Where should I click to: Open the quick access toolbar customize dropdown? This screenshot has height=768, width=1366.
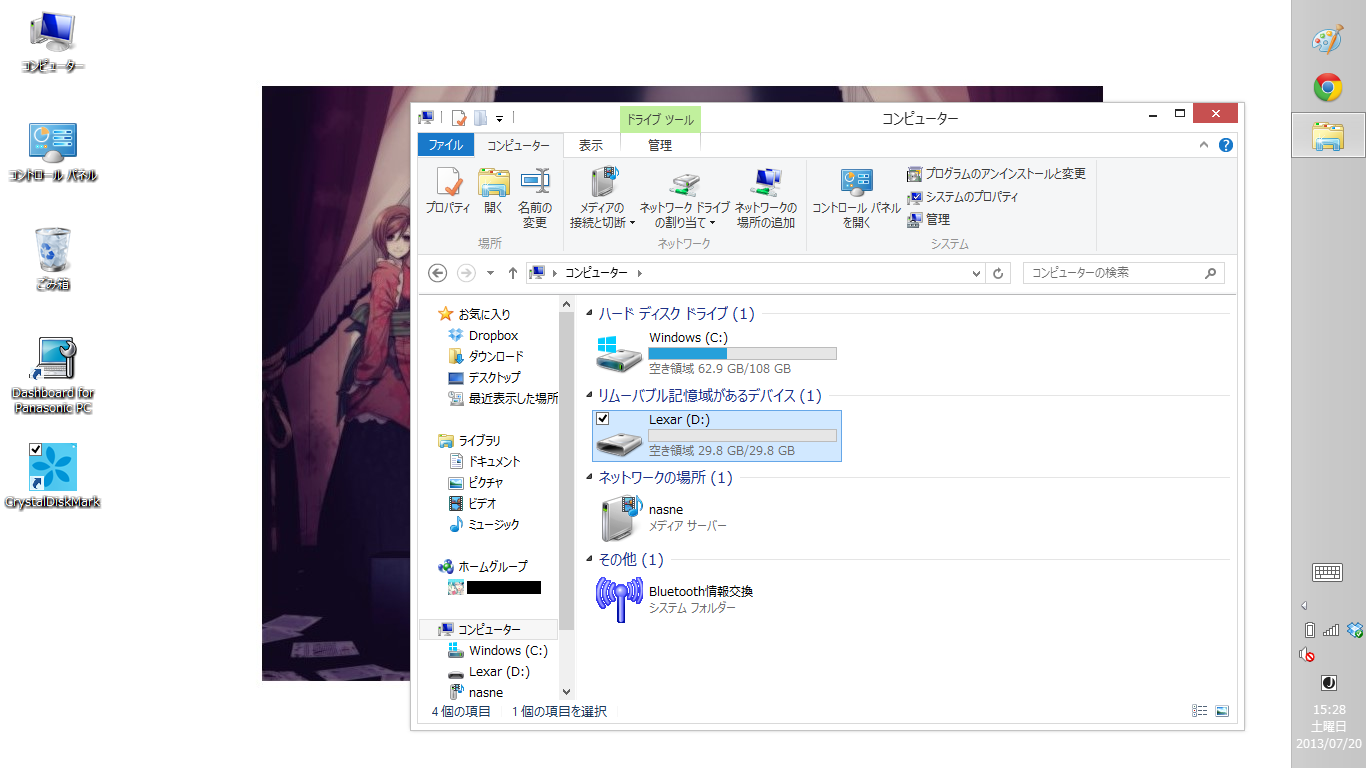[499, 119]
